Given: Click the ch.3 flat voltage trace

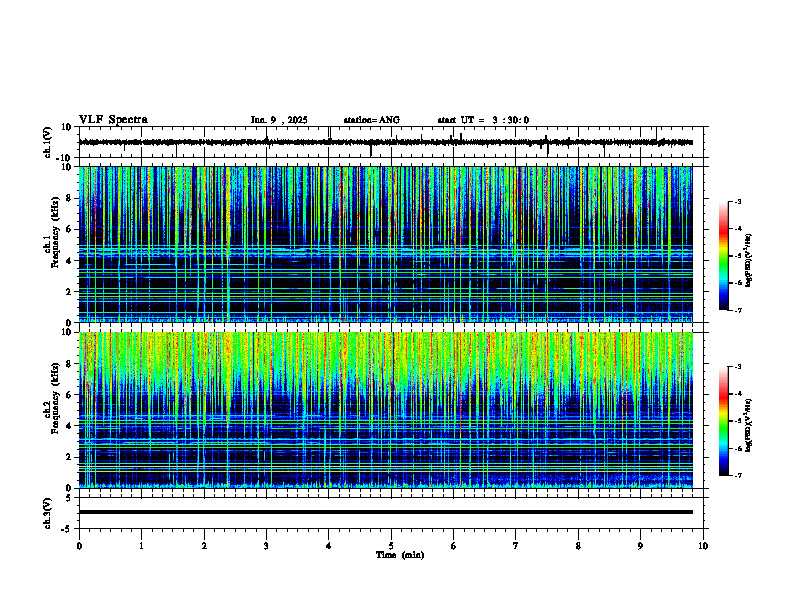Looking at the screenshot, I should 385,512.
